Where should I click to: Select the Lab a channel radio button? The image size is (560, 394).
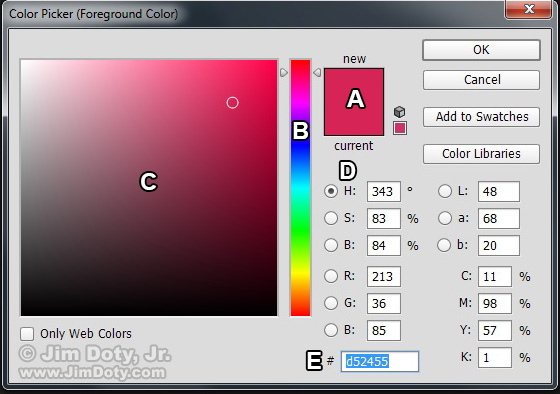(x=445, y=218)
